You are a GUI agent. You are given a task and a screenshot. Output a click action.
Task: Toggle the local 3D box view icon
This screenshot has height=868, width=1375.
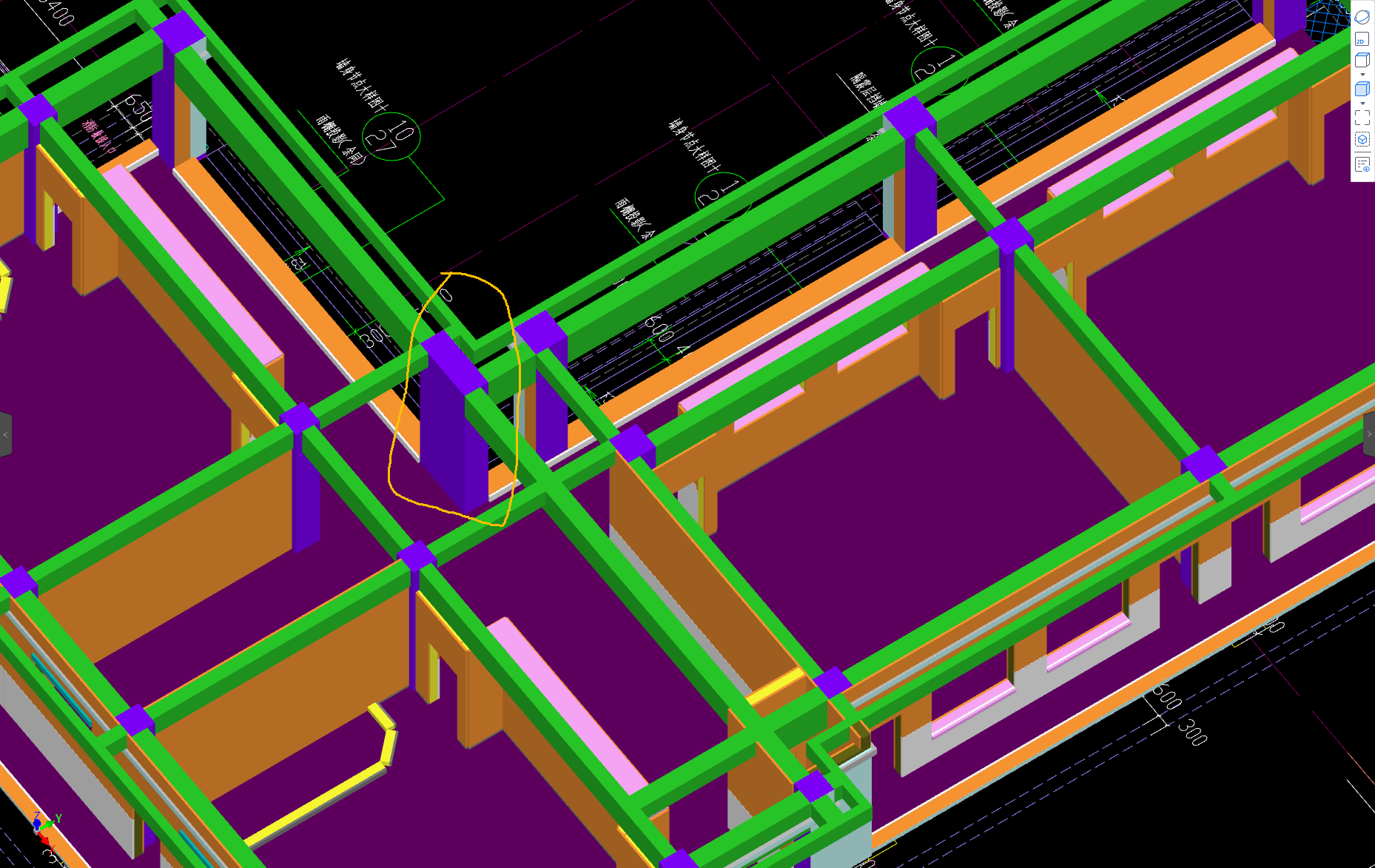1362,139
